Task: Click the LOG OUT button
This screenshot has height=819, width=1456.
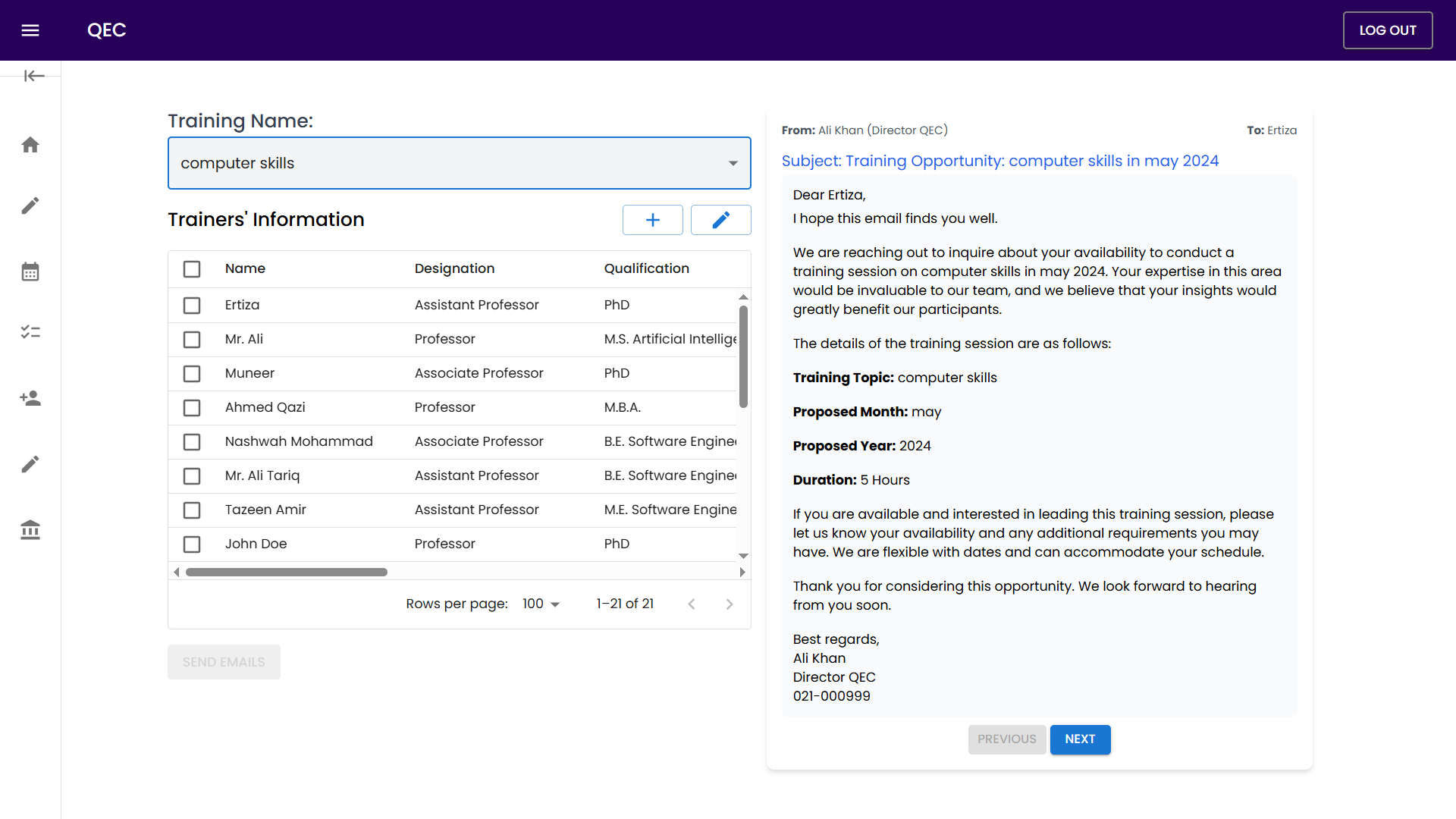Action: (x=1387, y=30)
